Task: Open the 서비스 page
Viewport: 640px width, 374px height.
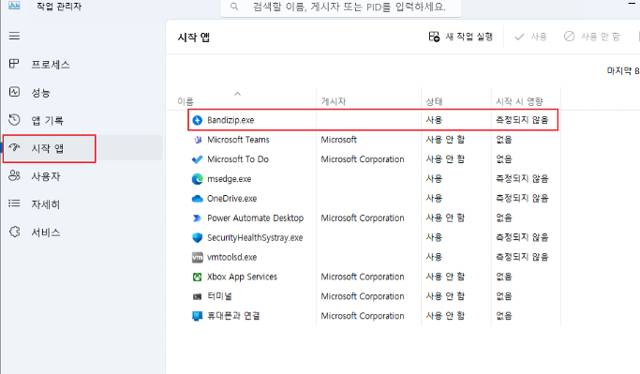Action: [82, 232]
